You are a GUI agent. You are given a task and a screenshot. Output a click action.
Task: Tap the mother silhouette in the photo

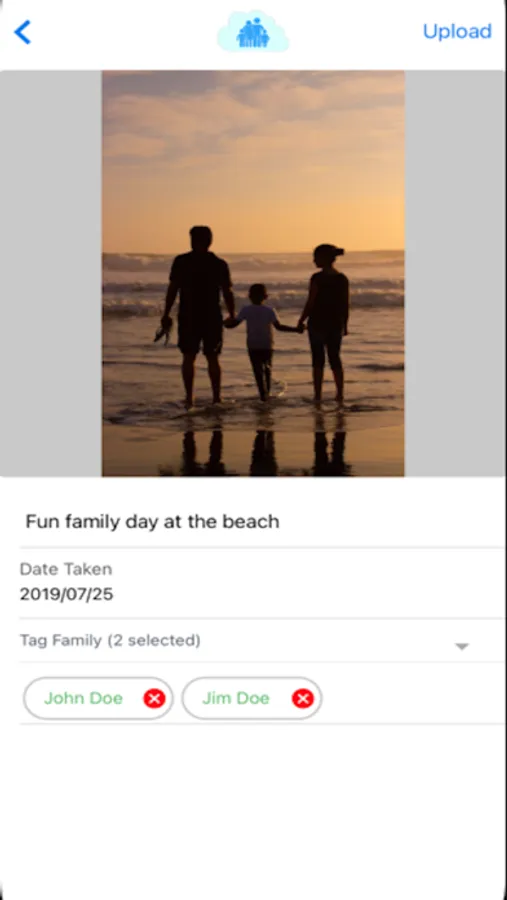326,323
